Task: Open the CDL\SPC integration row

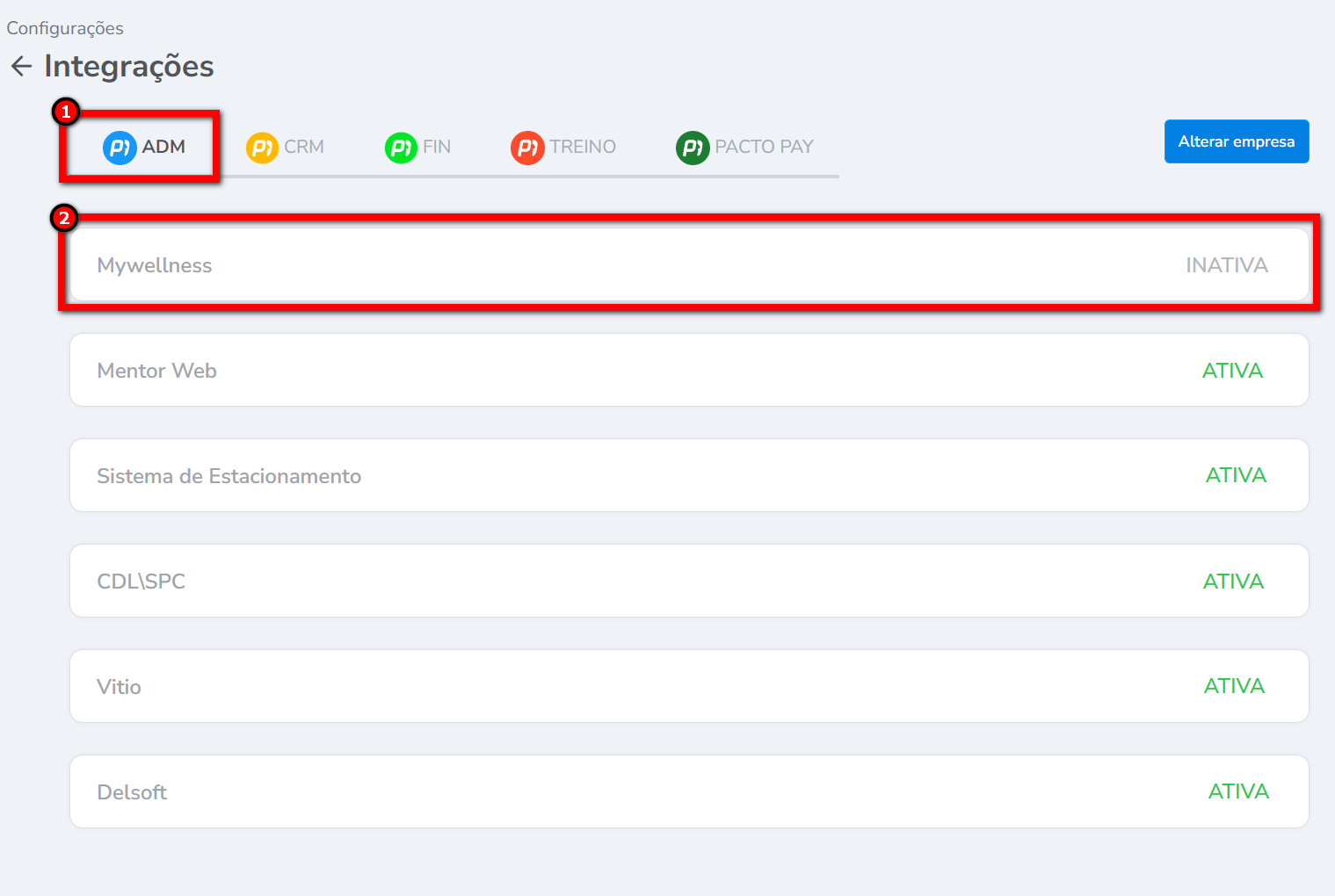Action: [x=141, y=582]
